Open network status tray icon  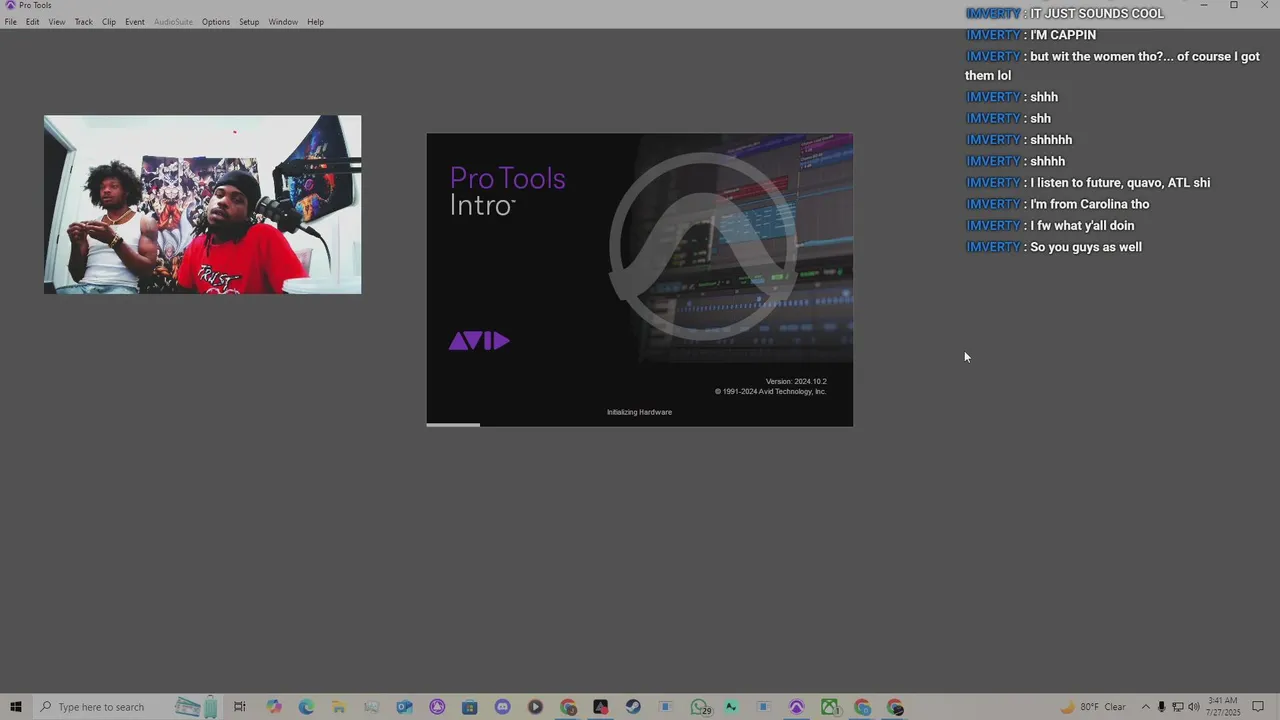click(x=1177, y=707)
